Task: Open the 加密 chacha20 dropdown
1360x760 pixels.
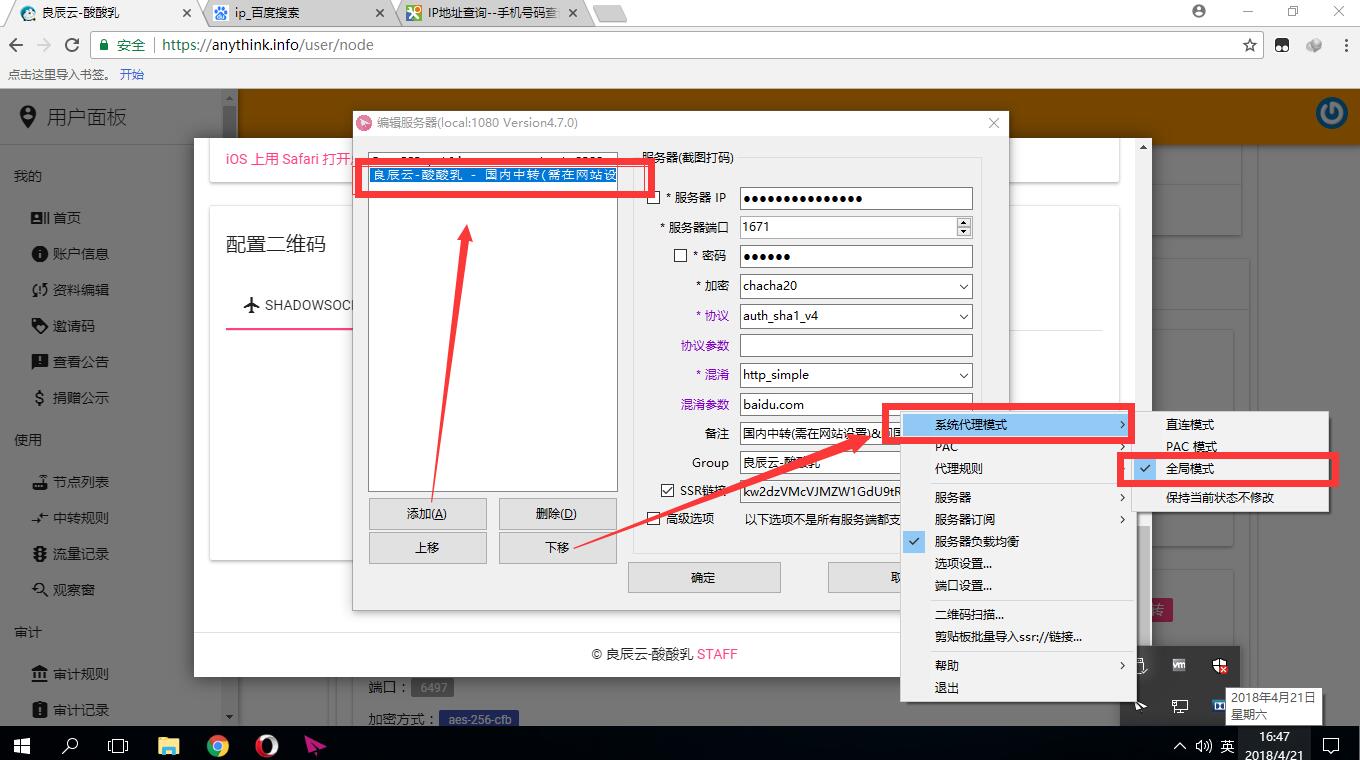Action: coord(855,286)
